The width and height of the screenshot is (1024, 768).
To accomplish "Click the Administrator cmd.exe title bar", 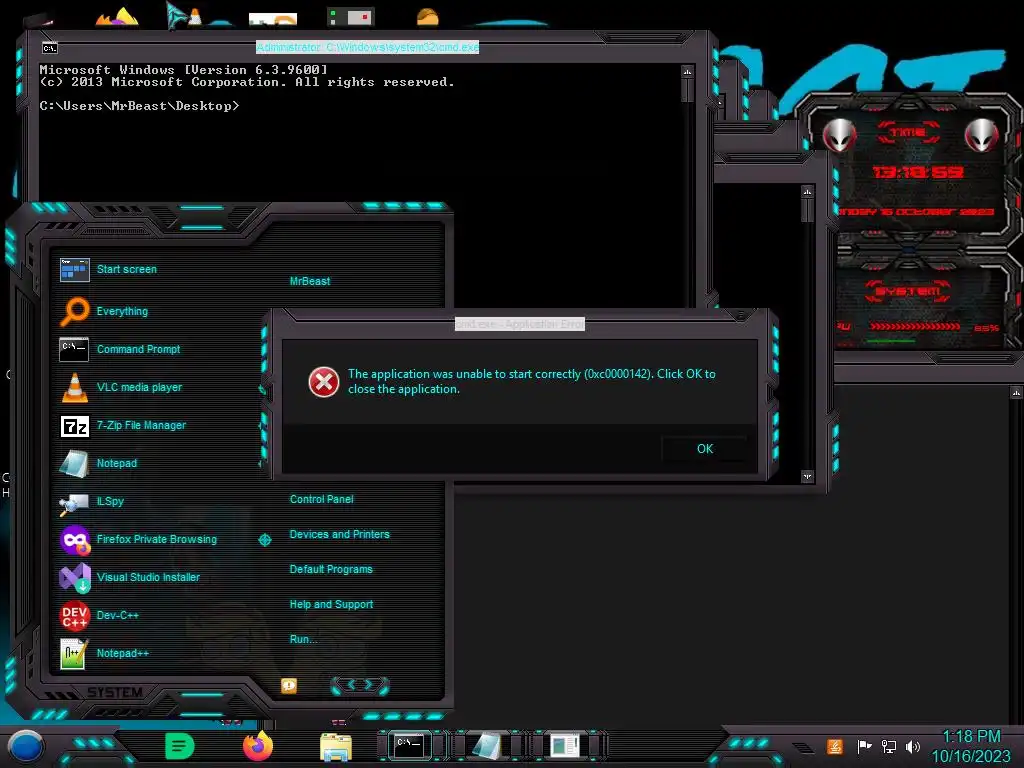I will click(x=368, y=47).
